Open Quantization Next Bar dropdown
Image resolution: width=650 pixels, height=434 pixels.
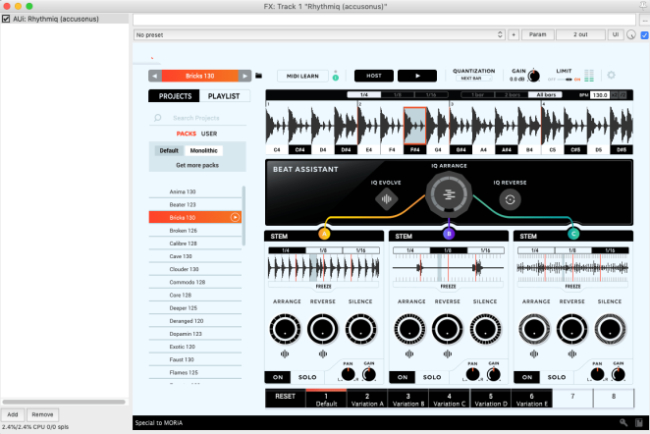[x=473, y=78]
